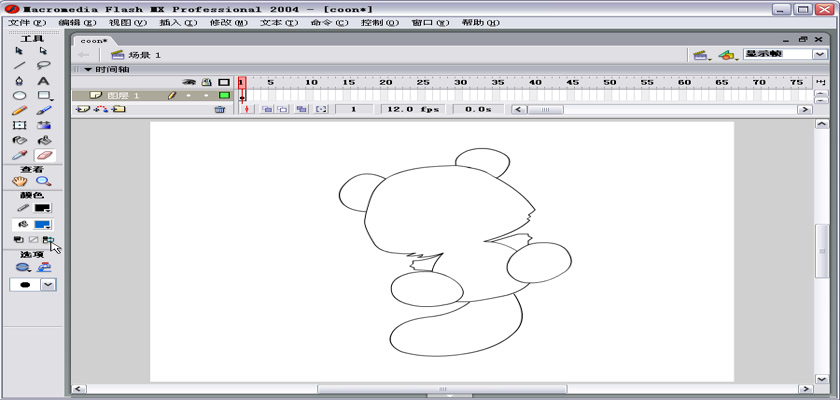Toggle lock dot of layer 图层 1
The width and height of the screenshot is (840, 400).
coord(206,96)
